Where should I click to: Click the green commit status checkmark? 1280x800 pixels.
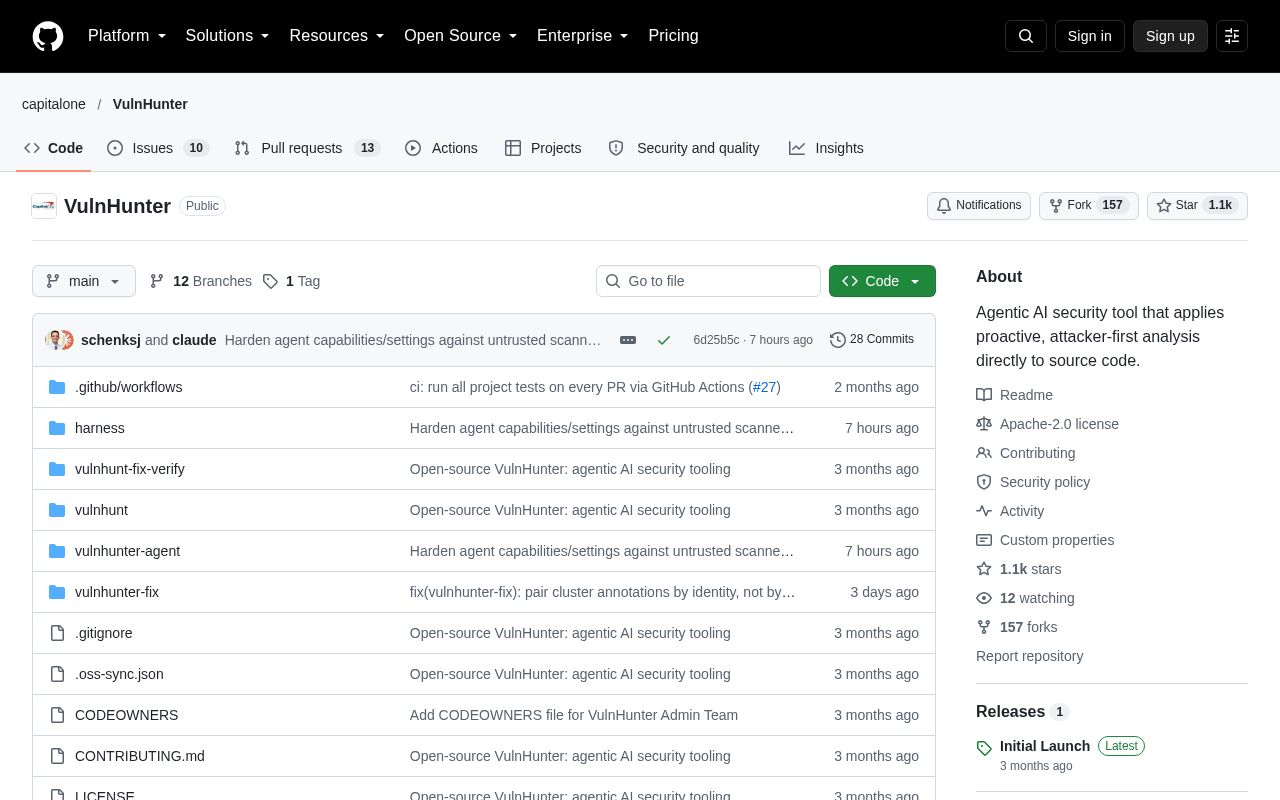664,340
